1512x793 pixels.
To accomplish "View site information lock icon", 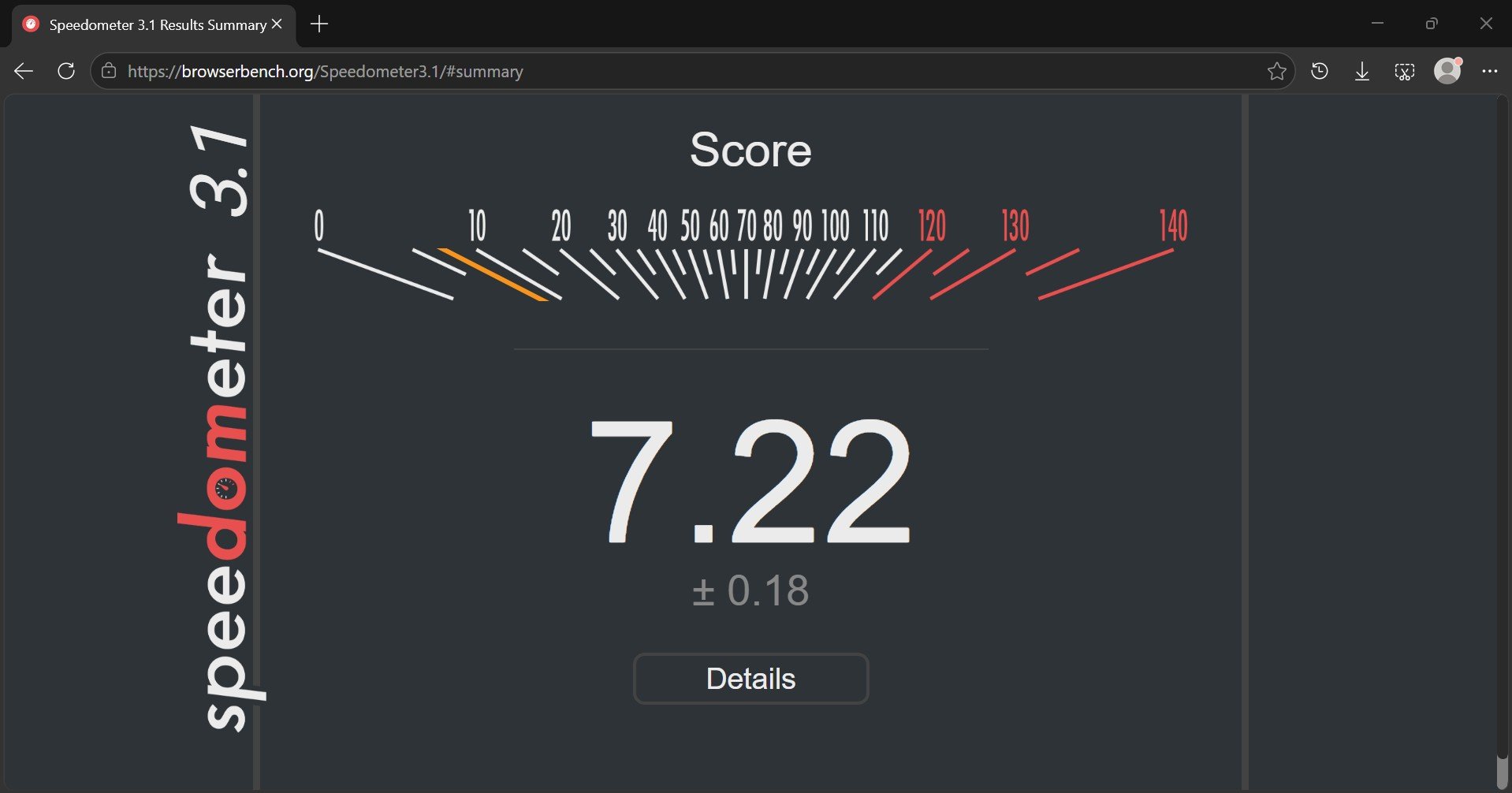I will coord(109,71).
